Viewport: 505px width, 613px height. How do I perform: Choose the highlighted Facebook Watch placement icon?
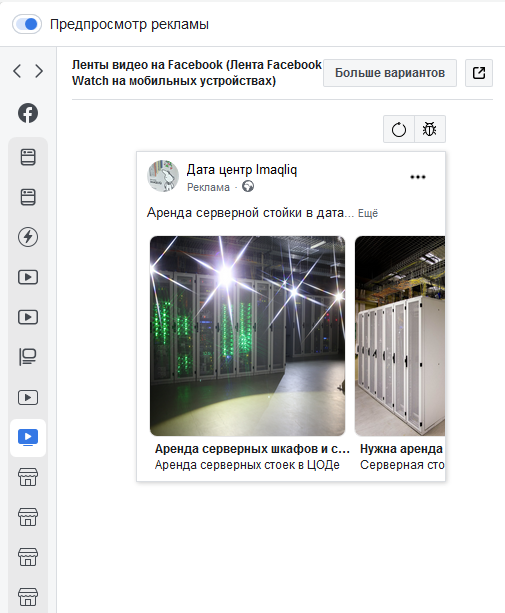[28, 437]
